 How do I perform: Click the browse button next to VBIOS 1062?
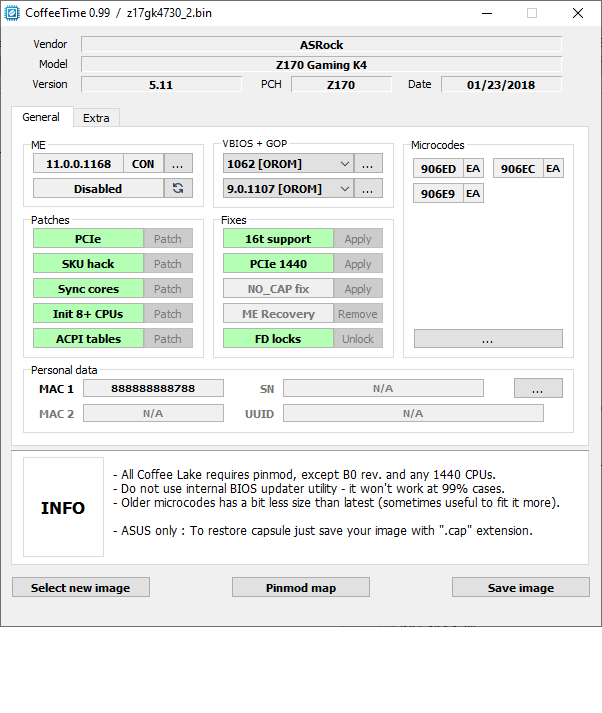368,164
